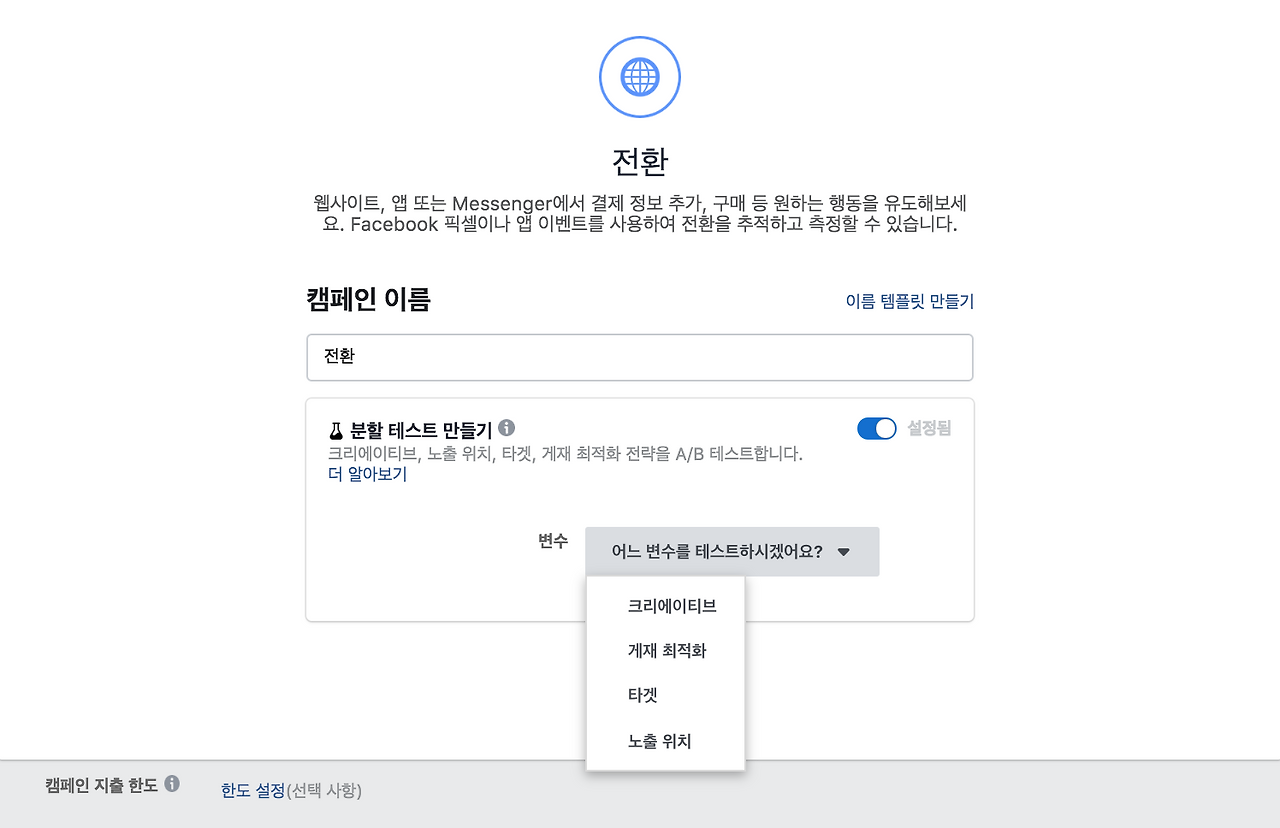Click the campaign name input containing 전환
1280x828 pixels.
640,357
